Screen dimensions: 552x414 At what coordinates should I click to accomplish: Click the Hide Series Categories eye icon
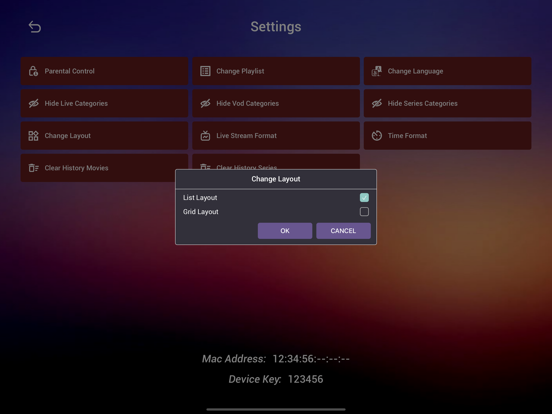click(x=377, y=104)
